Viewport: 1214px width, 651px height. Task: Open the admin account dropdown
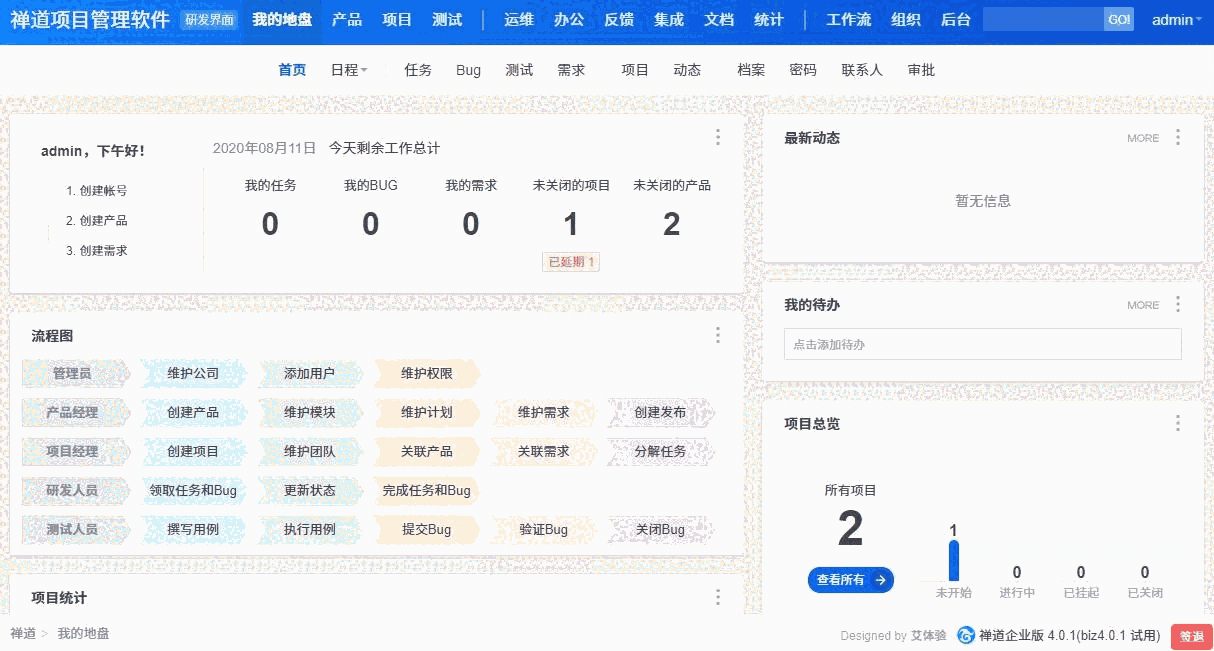click(1174, 18)
